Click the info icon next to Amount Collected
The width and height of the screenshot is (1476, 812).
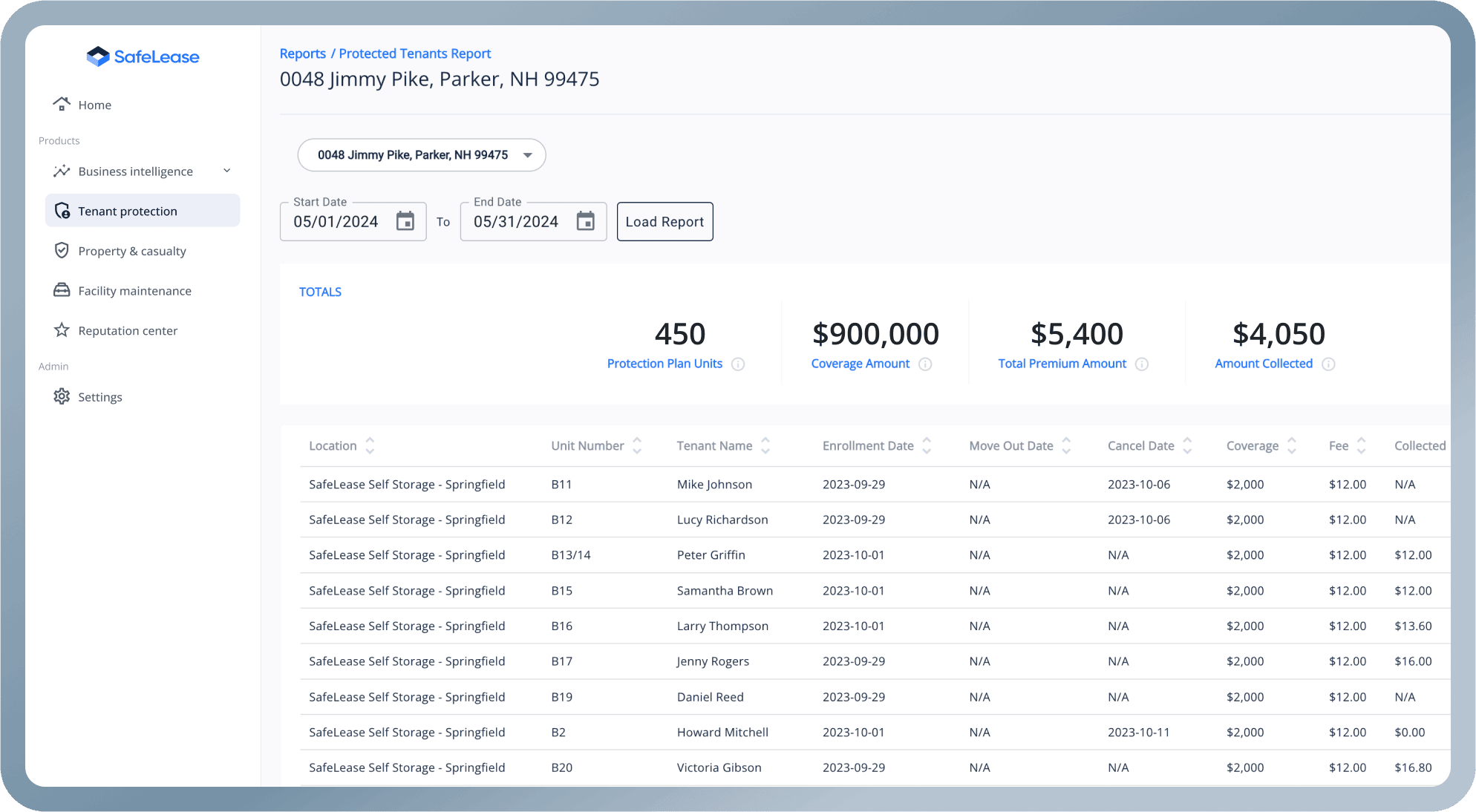1329,364
